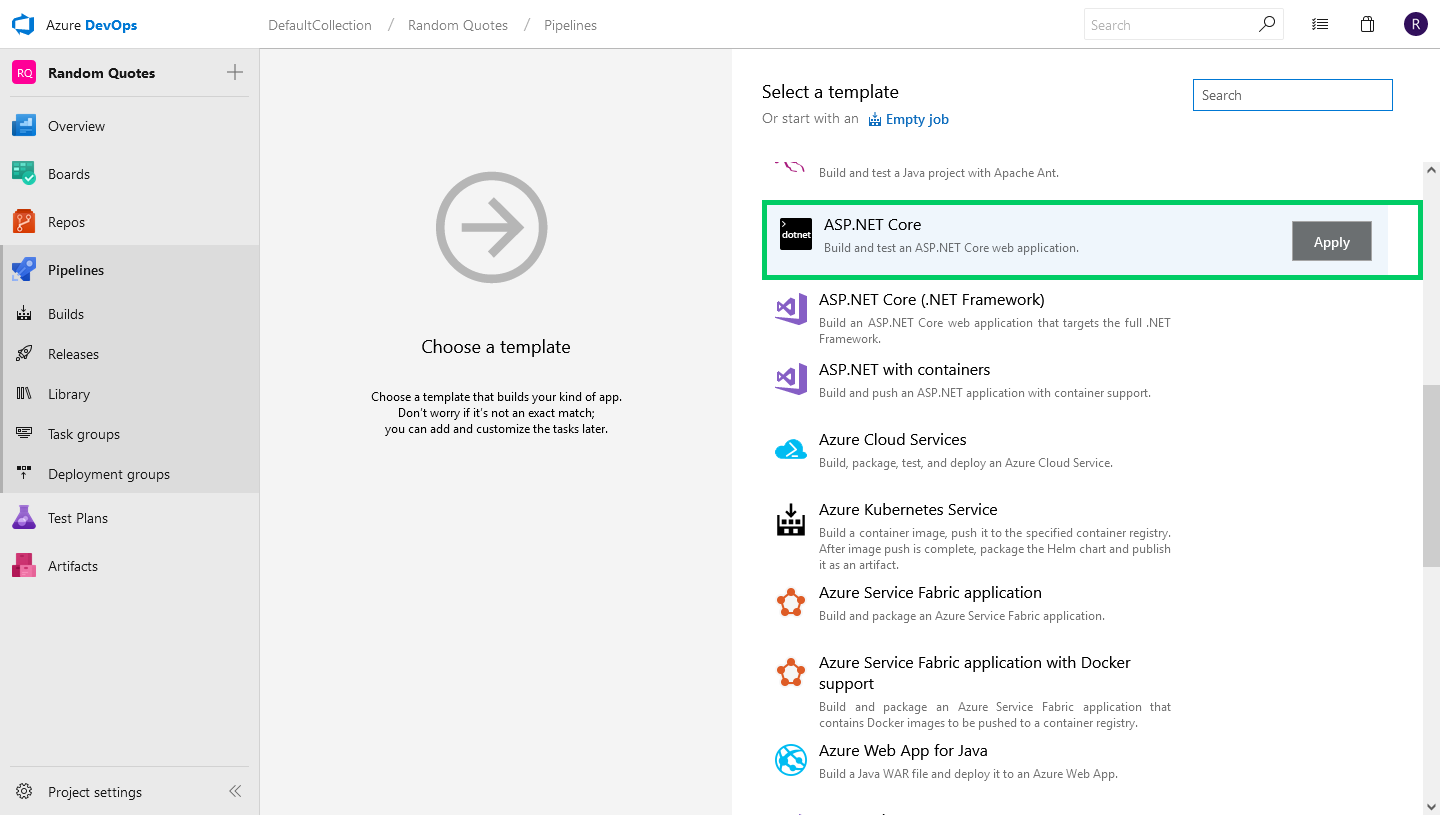Screen dimensions: 1440x815
Task: Click the Azure Service Fabric application icon
Action: (791, 603)
